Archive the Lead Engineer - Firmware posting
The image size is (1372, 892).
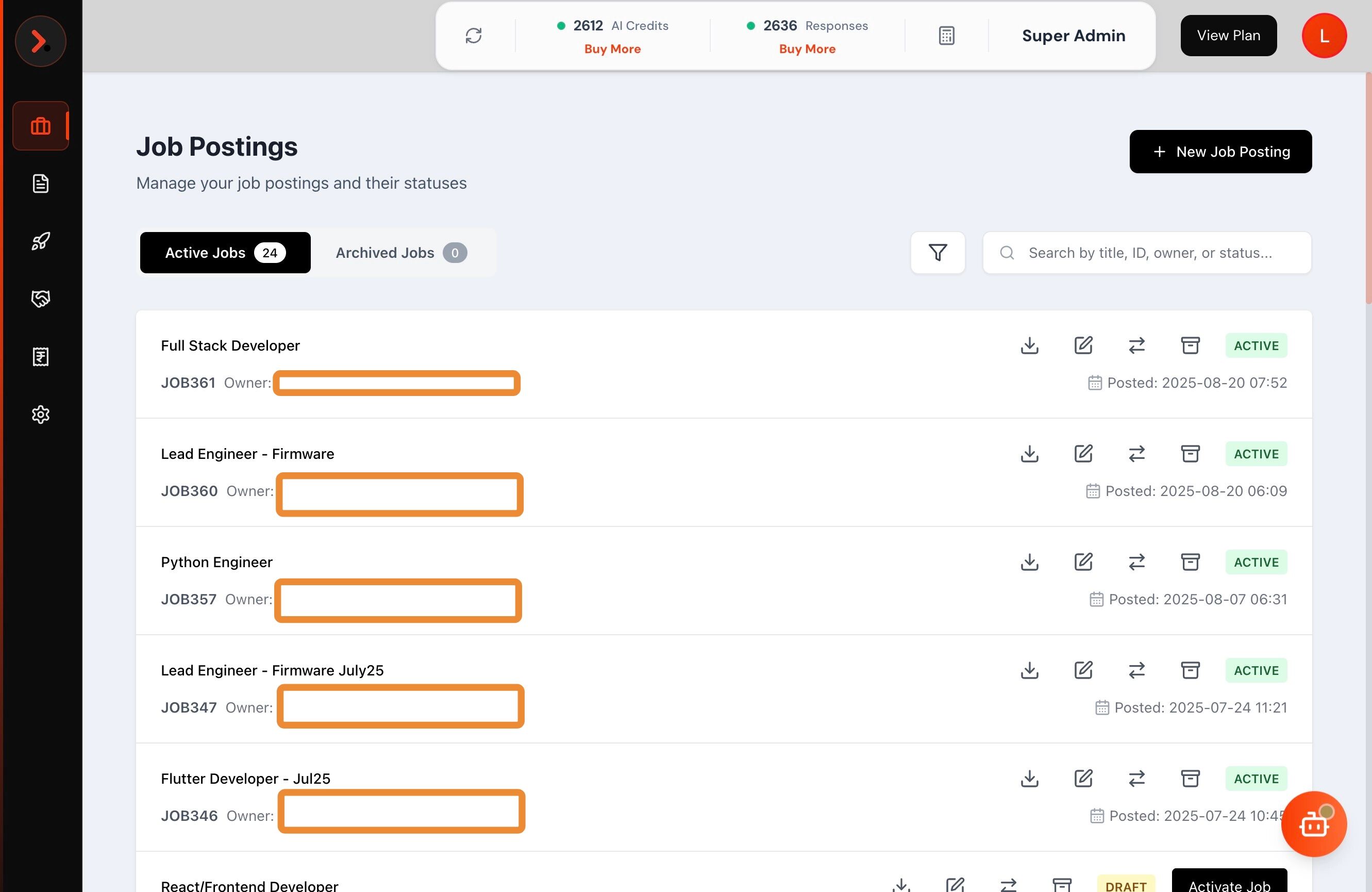pyautogui.click(x=1190, y=454)
